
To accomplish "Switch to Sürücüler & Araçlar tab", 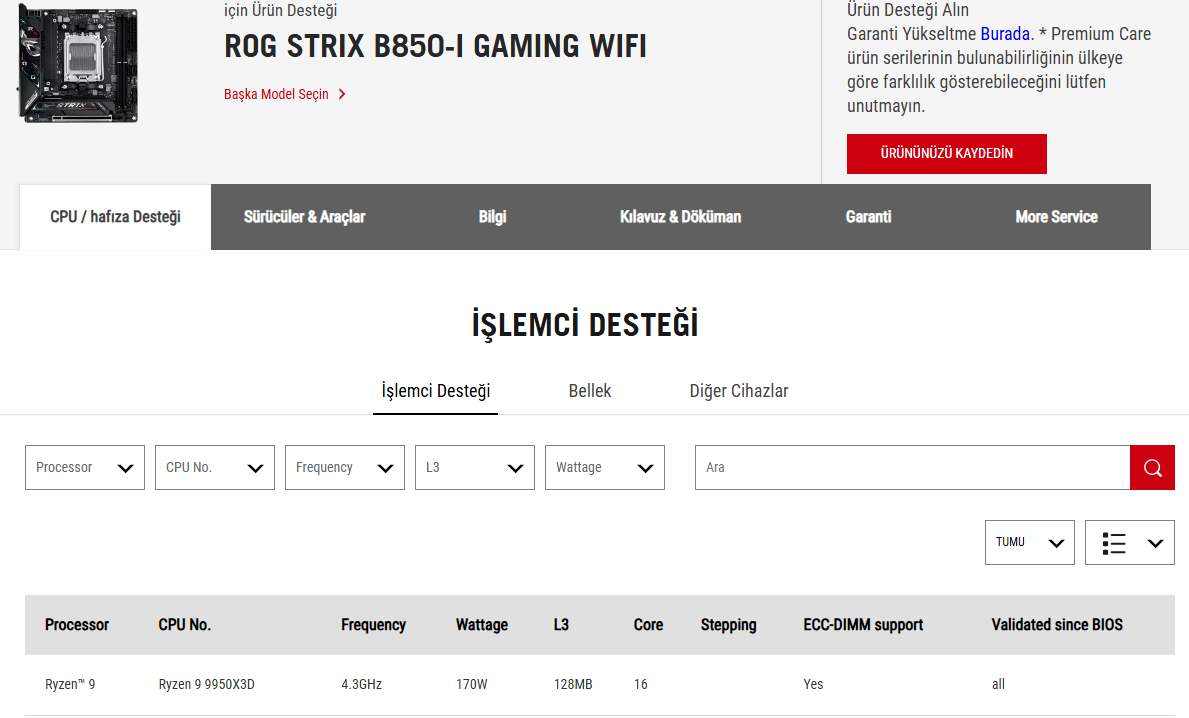I will (x=304, y=217).
